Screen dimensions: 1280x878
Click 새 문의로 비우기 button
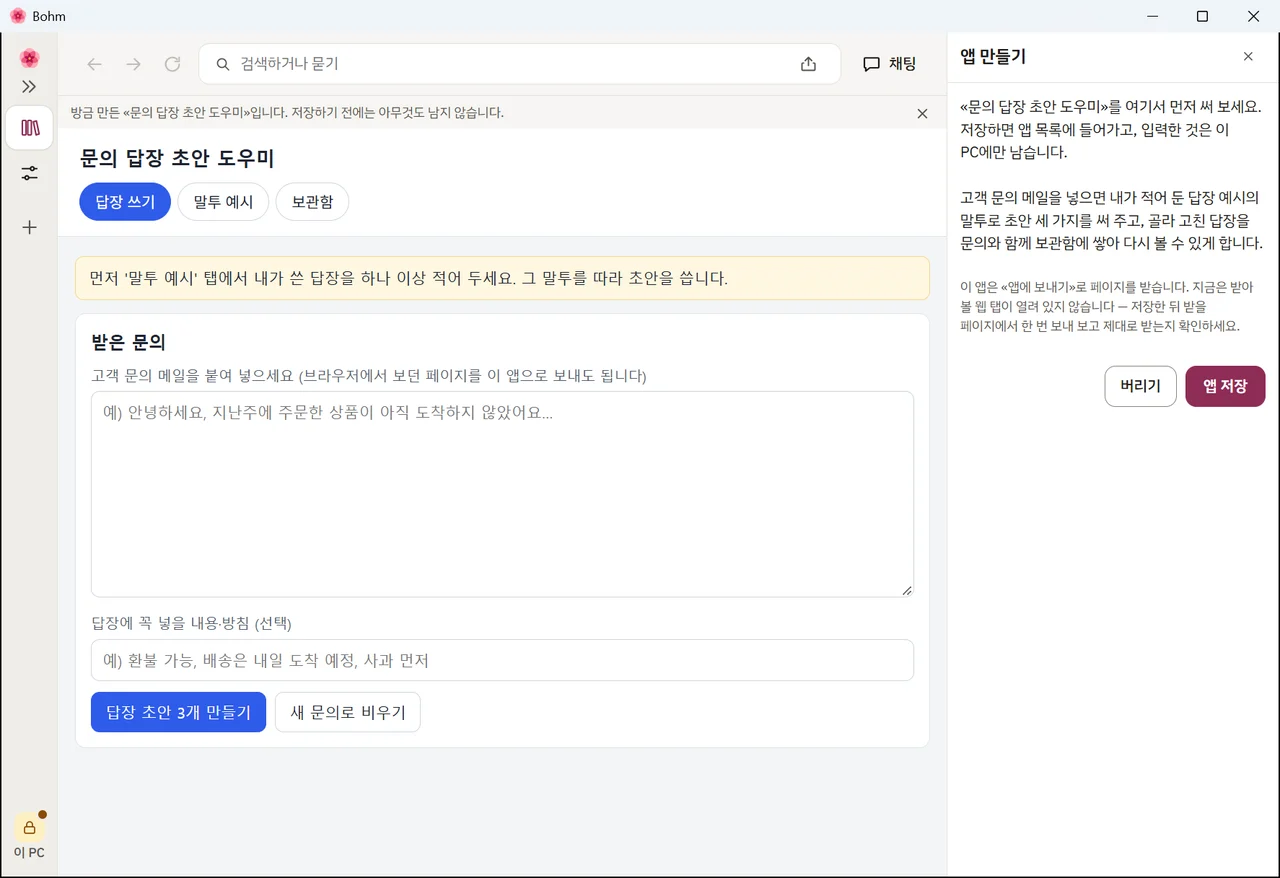[x=348, y=712]
